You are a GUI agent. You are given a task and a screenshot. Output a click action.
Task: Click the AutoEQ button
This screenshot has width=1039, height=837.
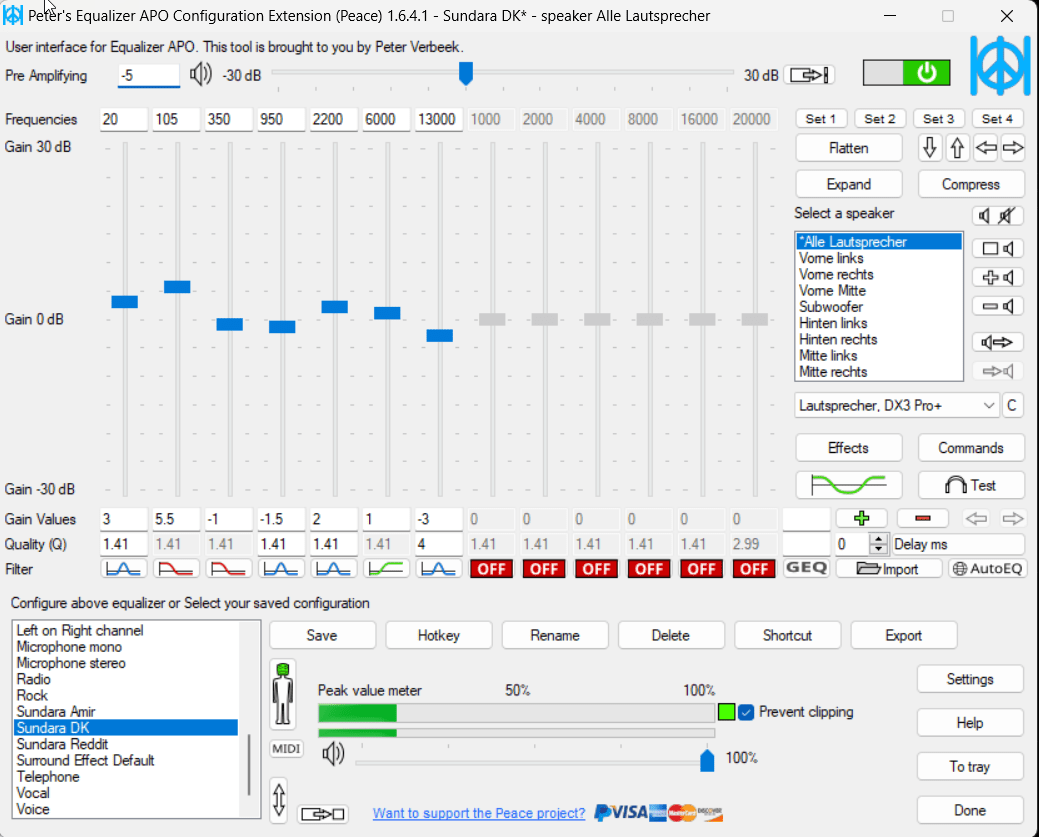coord(987,569)
